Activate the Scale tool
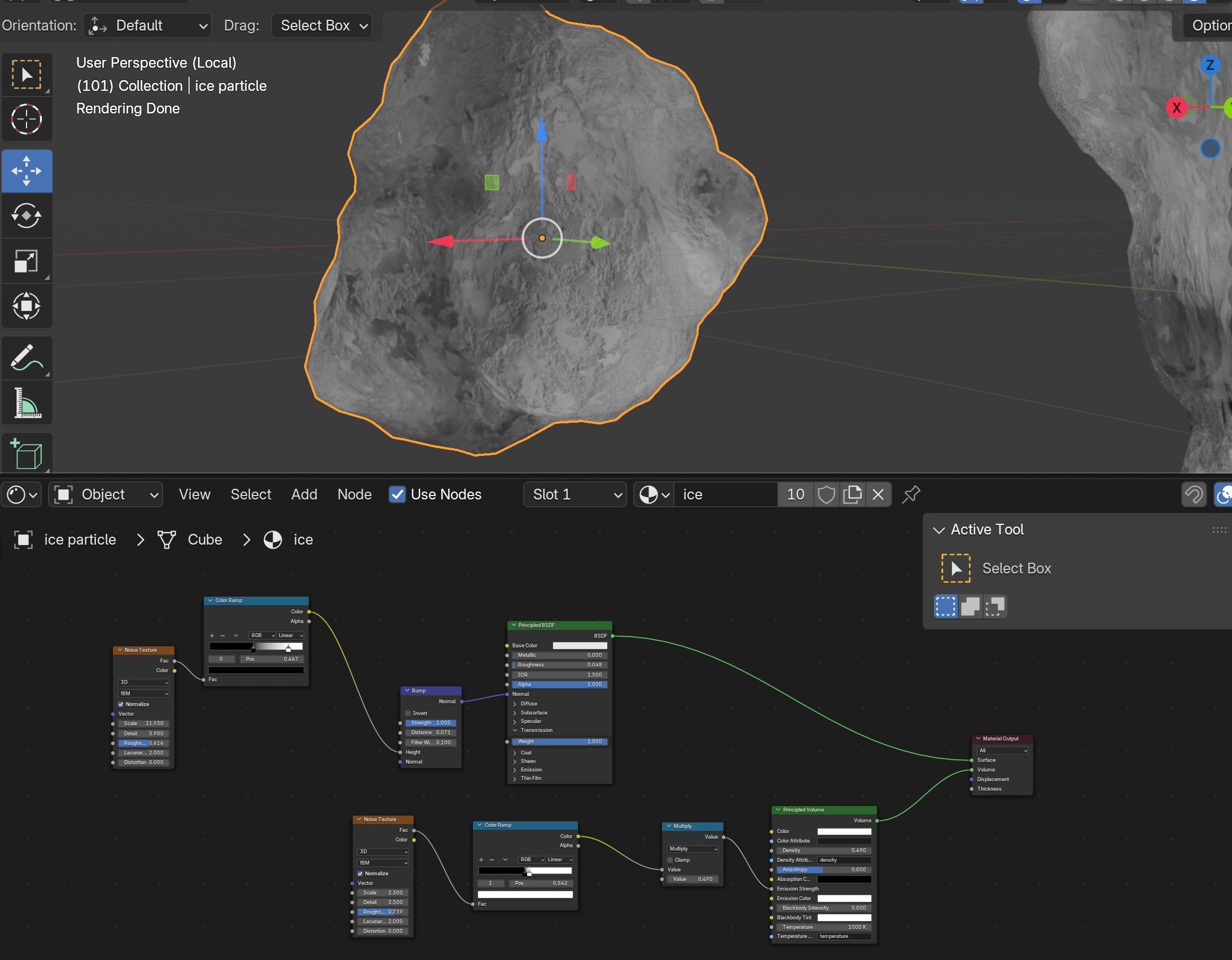The height and width of the screenshot is (960, 1232). point(27,261)
